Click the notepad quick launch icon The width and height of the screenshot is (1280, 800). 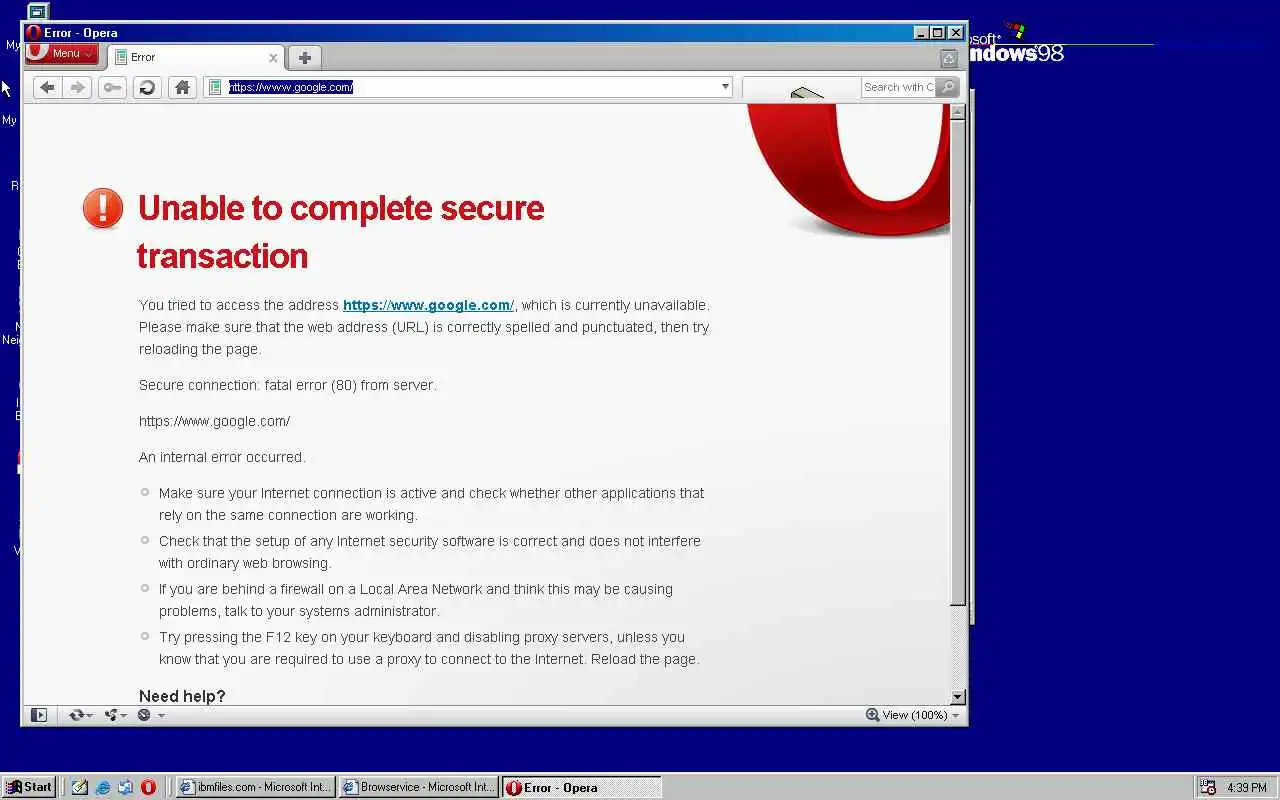(80, 788)
